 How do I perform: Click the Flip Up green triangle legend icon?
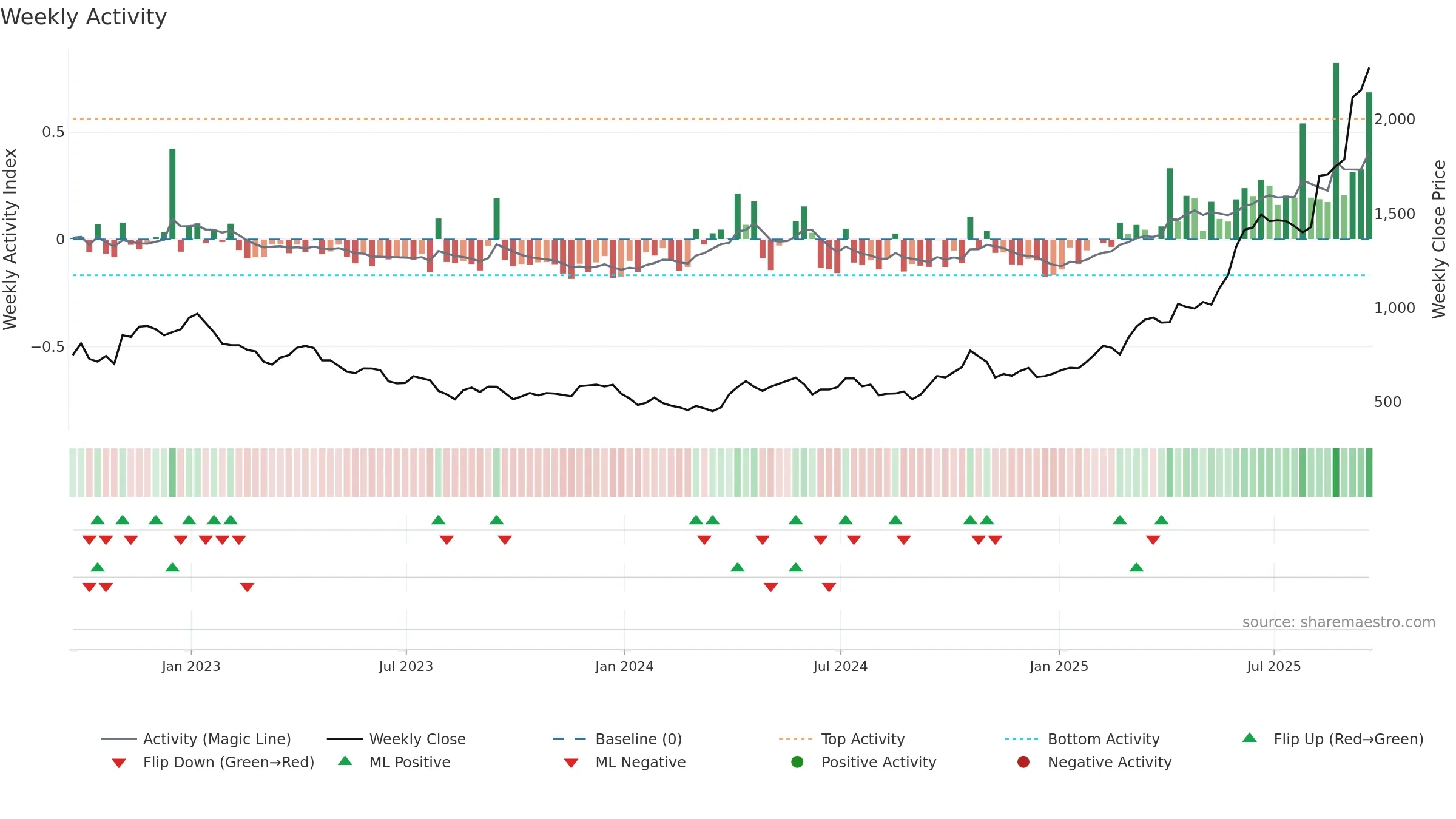(1250, 738)
